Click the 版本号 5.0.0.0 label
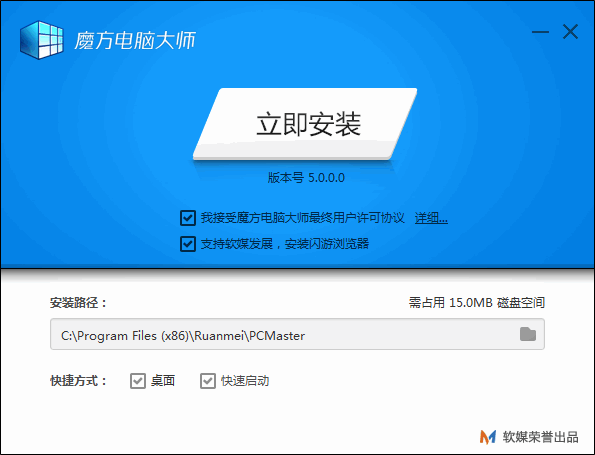The height and width of the screenshot is (455, 595). (x=306, y=178)
